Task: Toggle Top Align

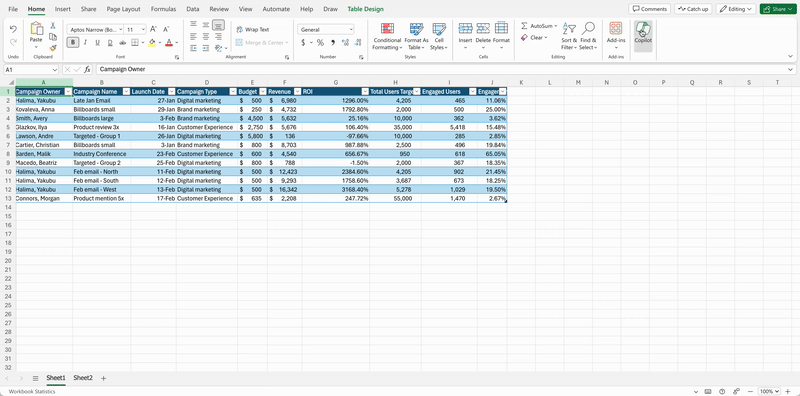Action: tap(193, 24)
